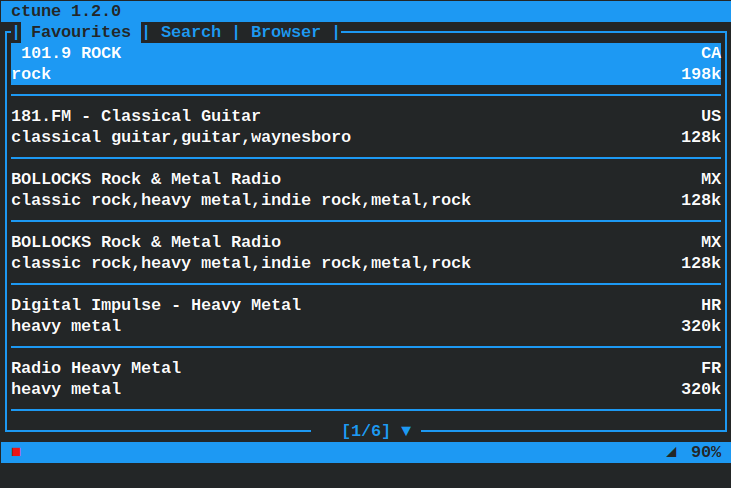This screenshot has width=731, height=488.
Task: Click the FR country code label
Action: coord(711,368)
